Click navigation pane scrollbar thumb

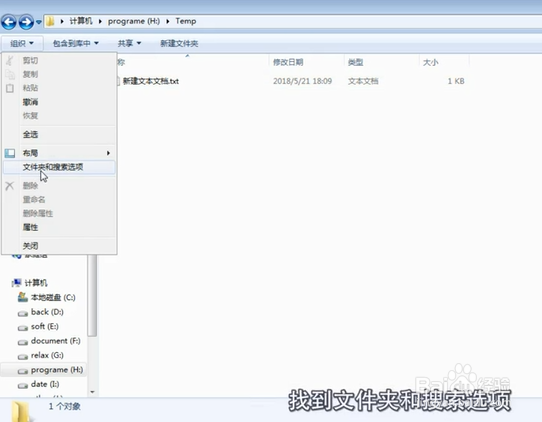pyautogui.click(x=92, y=296)
